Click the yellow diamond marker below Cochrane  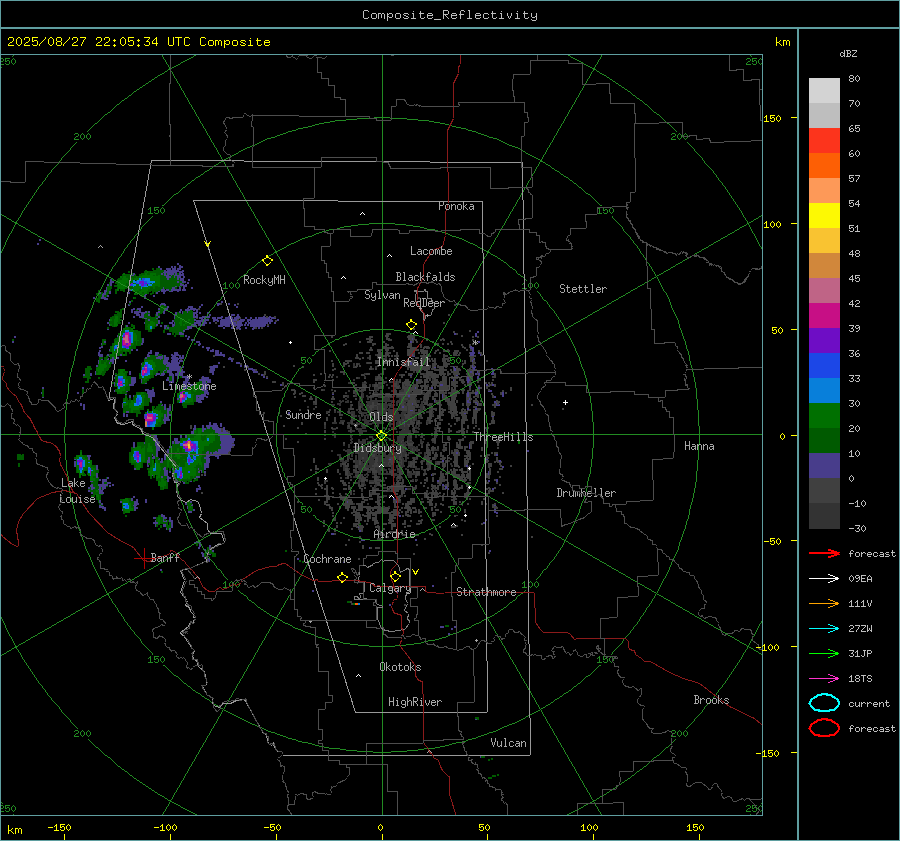tap(342, 578)
